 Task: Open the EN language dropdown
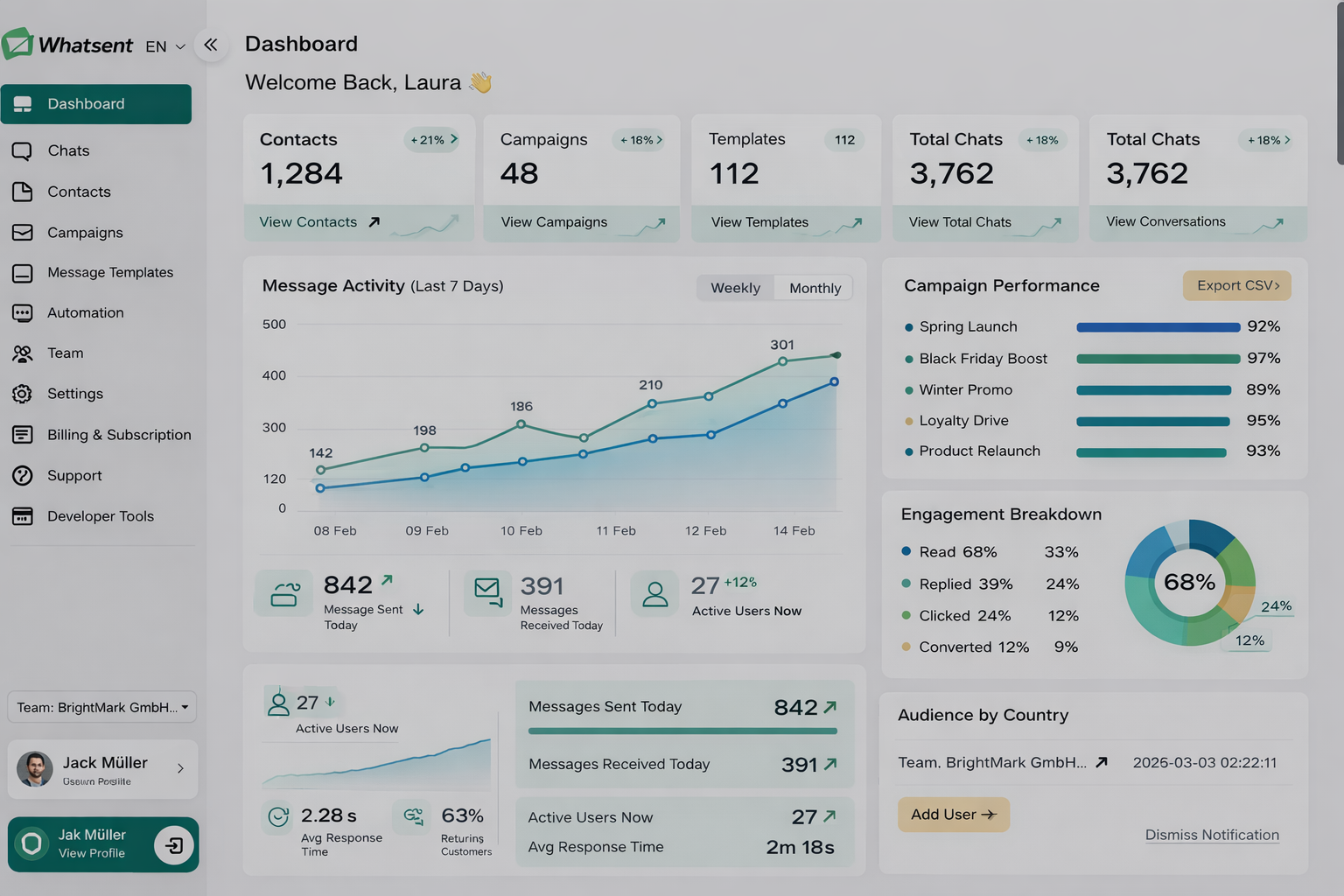[164, 46]
